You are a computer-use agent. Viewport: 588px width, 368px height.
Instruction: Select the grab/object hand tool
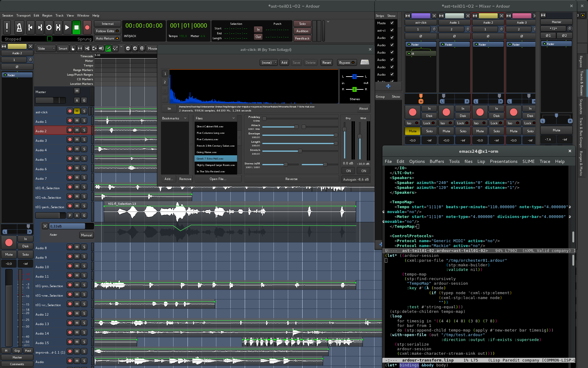tap(73, 48)
